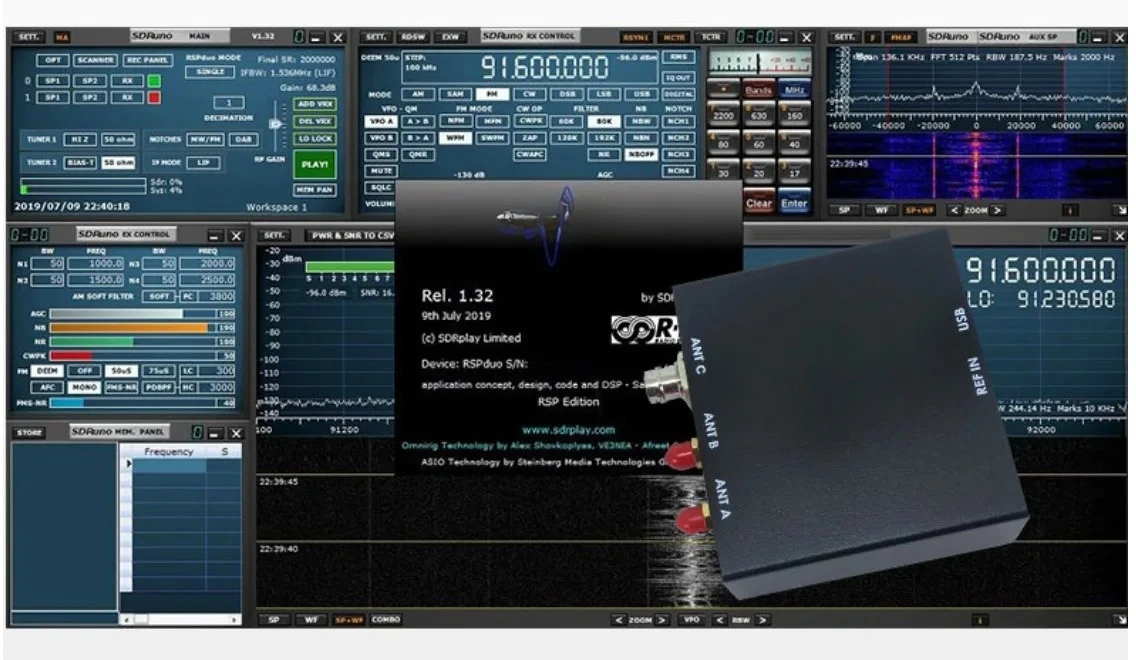The image size is (1136, 660).
Task: Open RSPduo mode SINGLE selector
Action: click(x=211, y=72)
